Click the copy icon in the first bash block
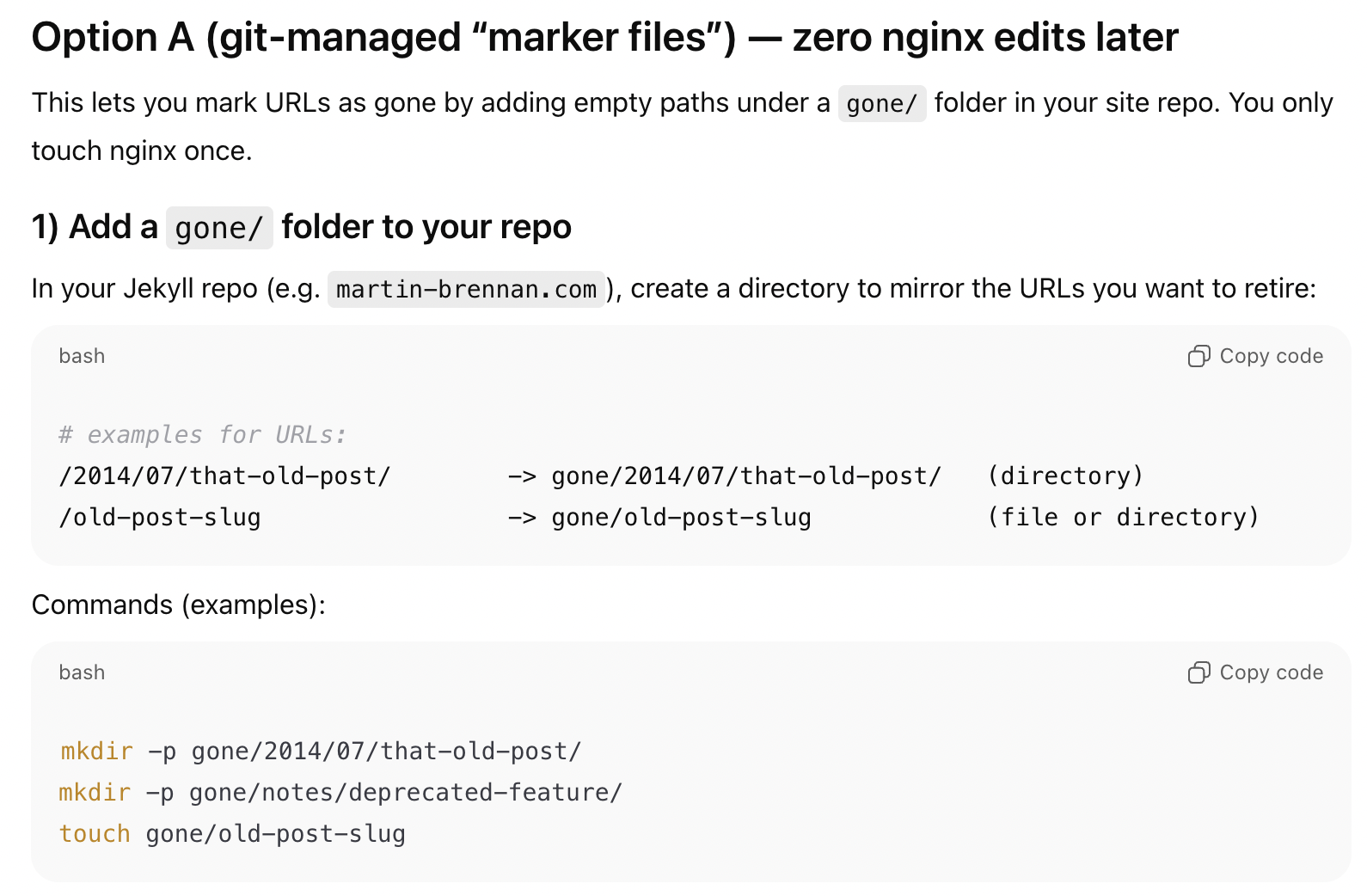This screenshot has width=1367, height=896. tap(1198, 356)
